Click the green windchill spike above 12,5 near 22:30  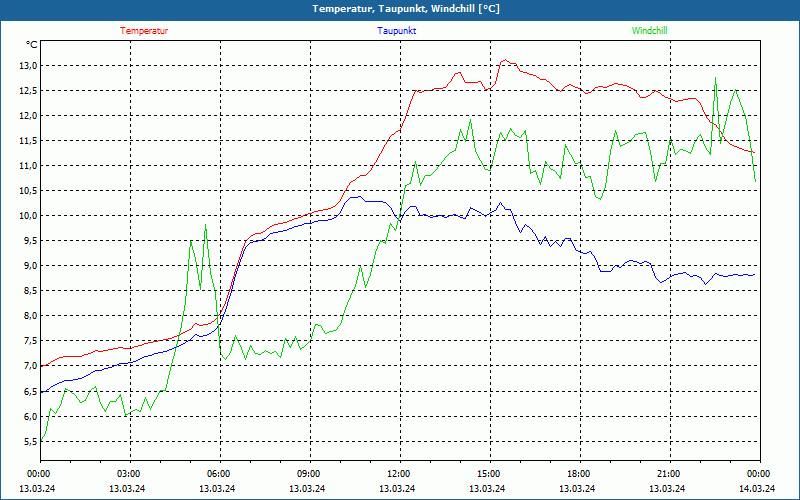[716, 78]
